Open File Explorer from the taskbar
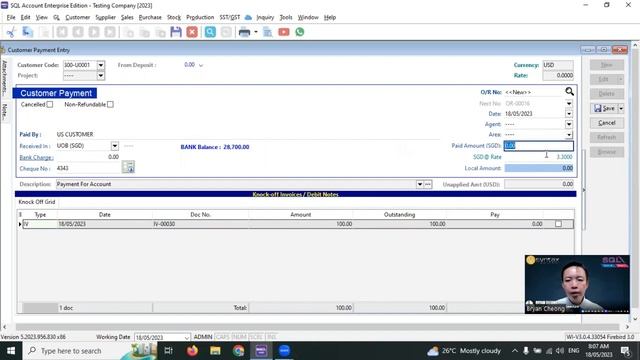 tap(215, 351)
